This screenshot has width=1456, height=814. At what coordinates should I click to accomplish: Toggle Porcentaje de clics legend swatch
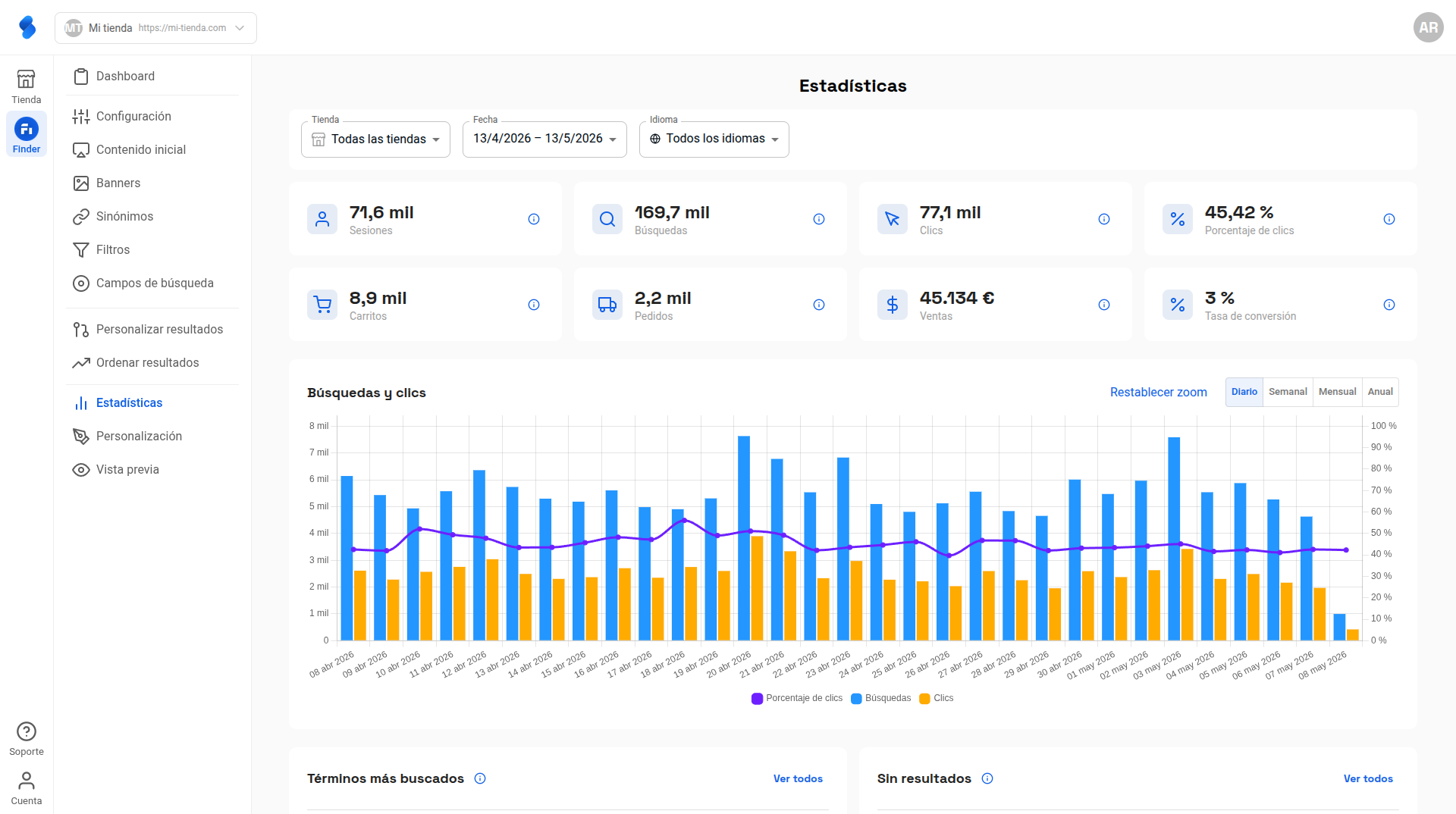(x=757, y=699)
